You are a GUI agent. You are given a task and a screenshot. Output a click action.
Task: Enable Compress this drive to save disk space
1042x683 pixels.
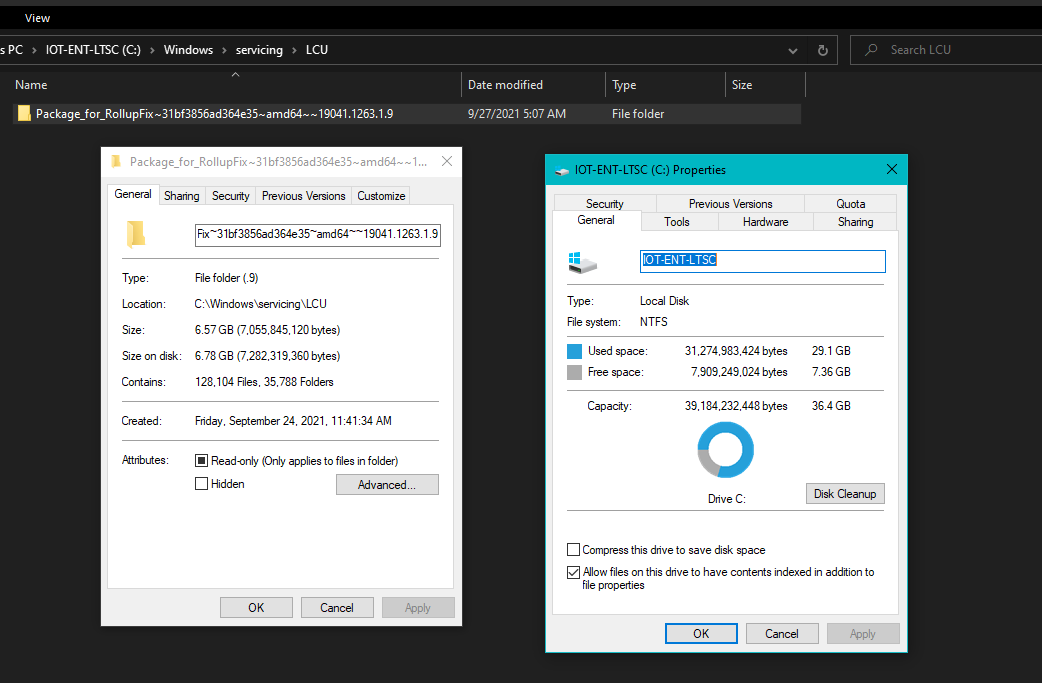point(573,549)
